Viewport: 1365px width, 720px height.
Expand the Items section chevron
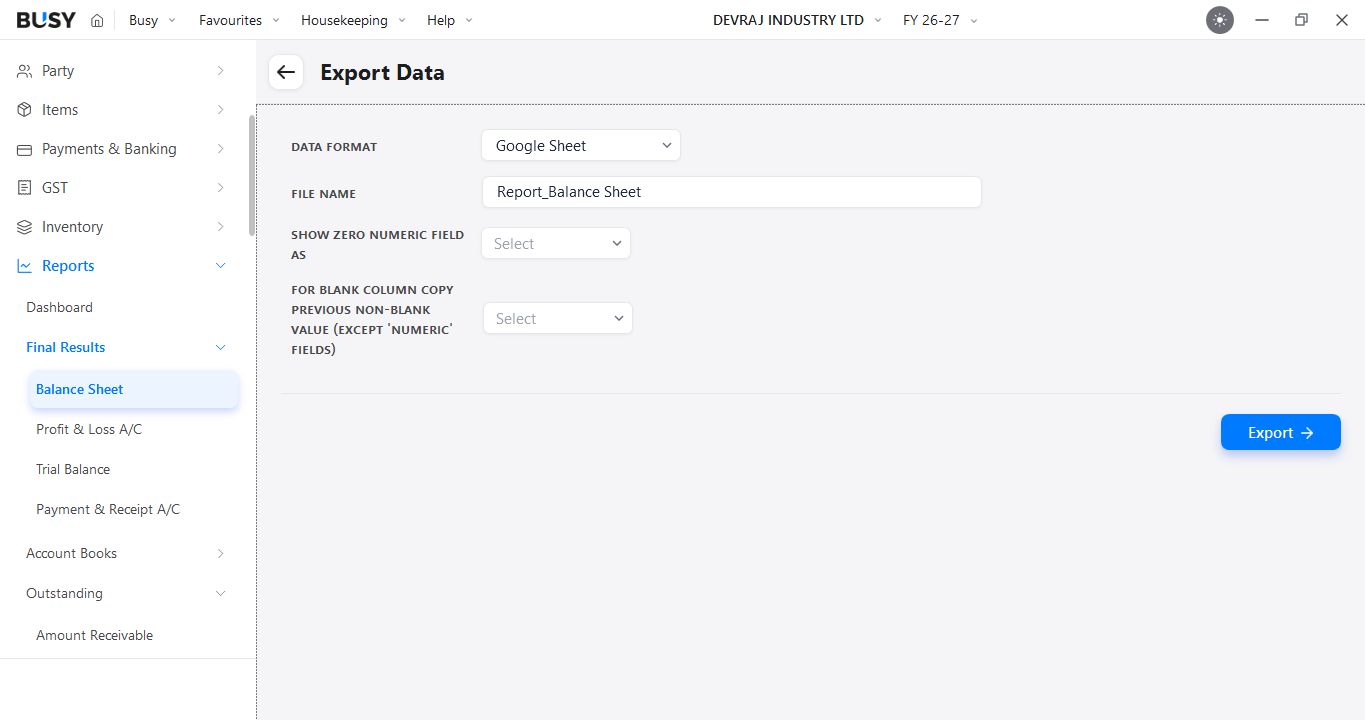click(x=220, y=110)
